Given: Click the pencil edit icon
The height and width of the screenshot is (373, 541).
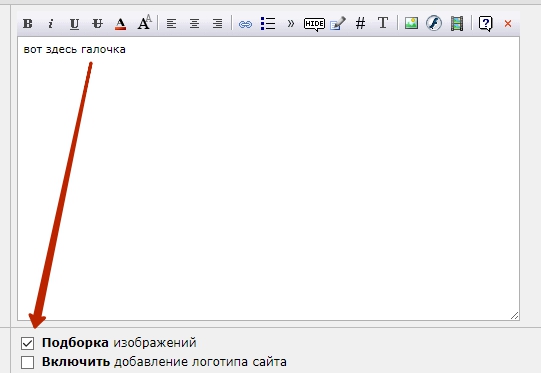Looking at the screenshot, I should click(337, 24).
